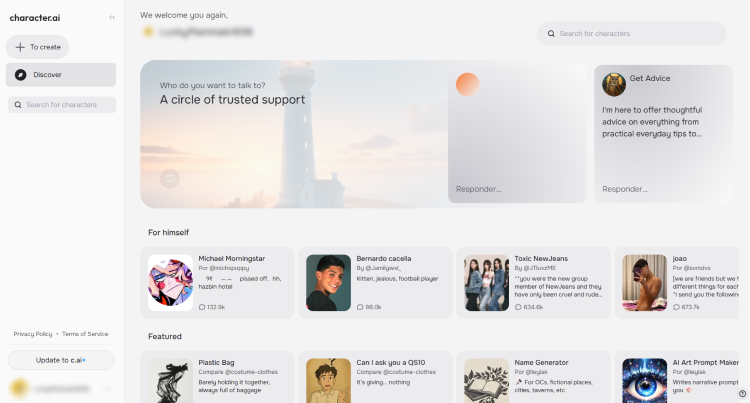750x403 pixels.
Task: Click the sidebar search magnifier icon
Action: pyautogui.click(x=18, y=105)
